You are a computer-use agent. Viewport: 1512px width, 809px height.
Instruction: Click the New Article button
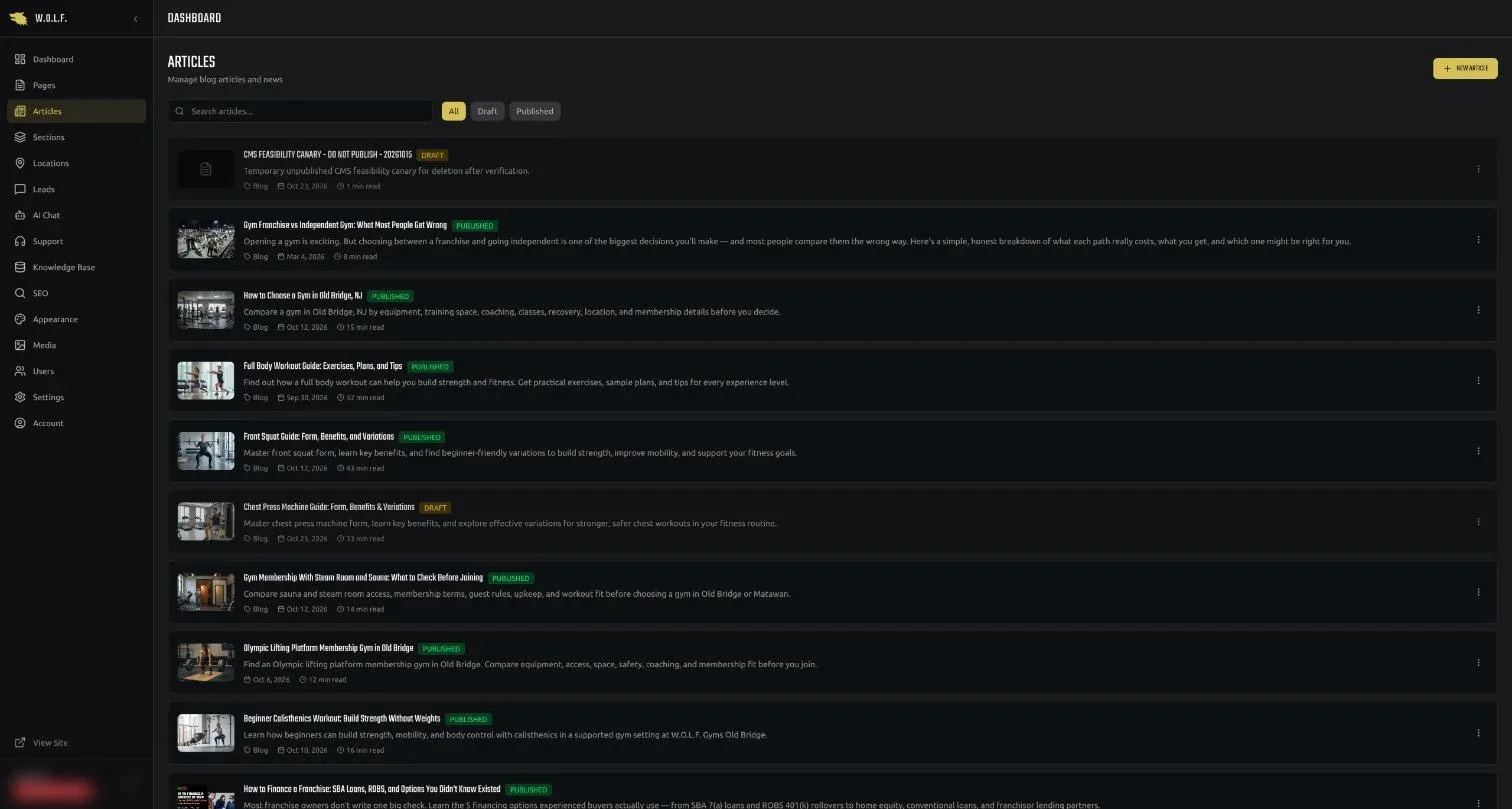click(1465, 68)
